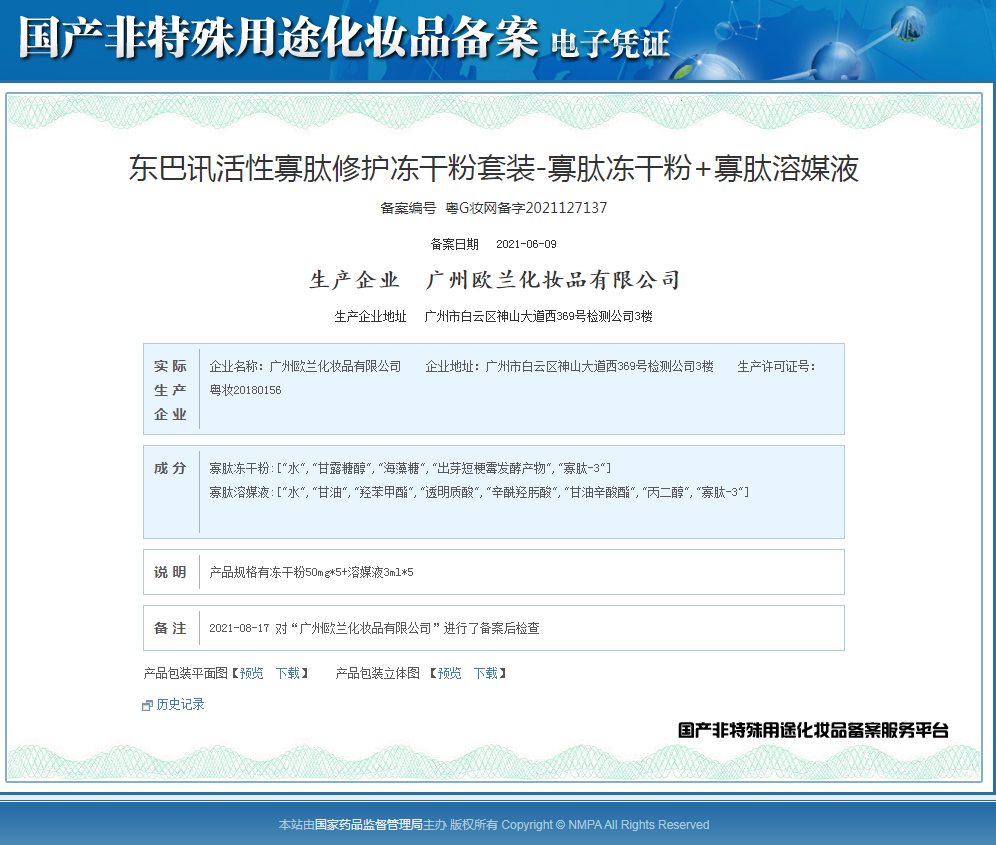Screen dimensions: 996x845
Task: Click the 国产非特殊用途化妆品备案服务平台 signature
Action: click(x=813, y=731)
